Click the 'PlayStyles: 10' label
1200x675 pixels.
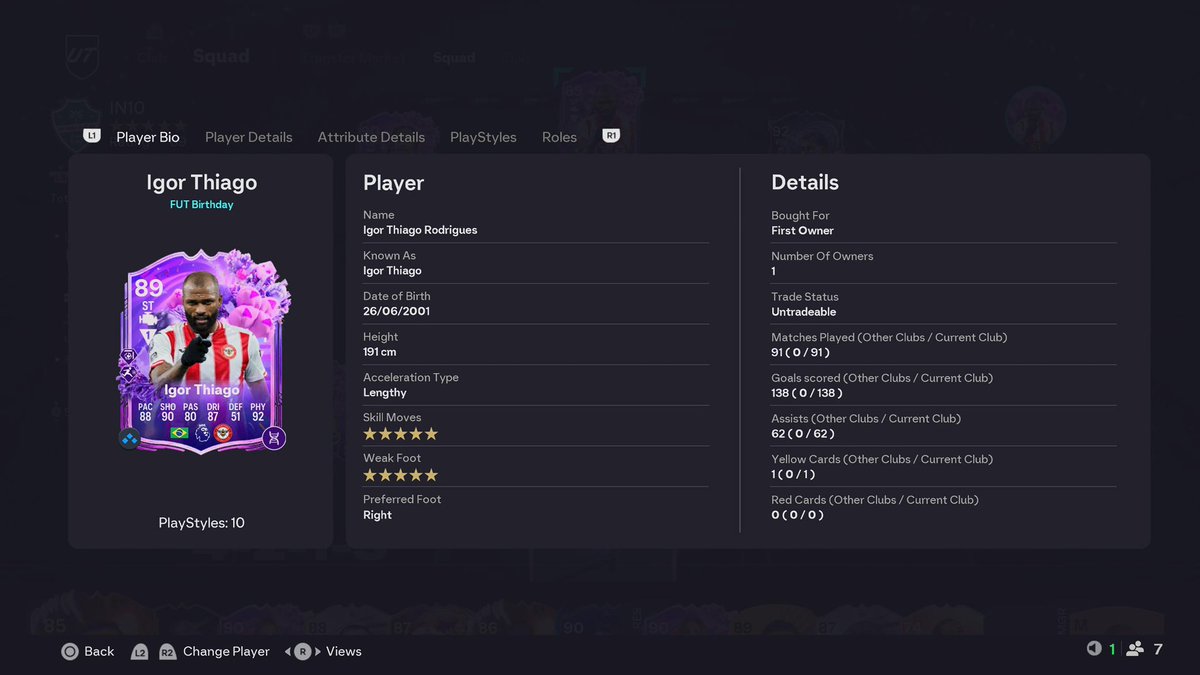[201, 523]
